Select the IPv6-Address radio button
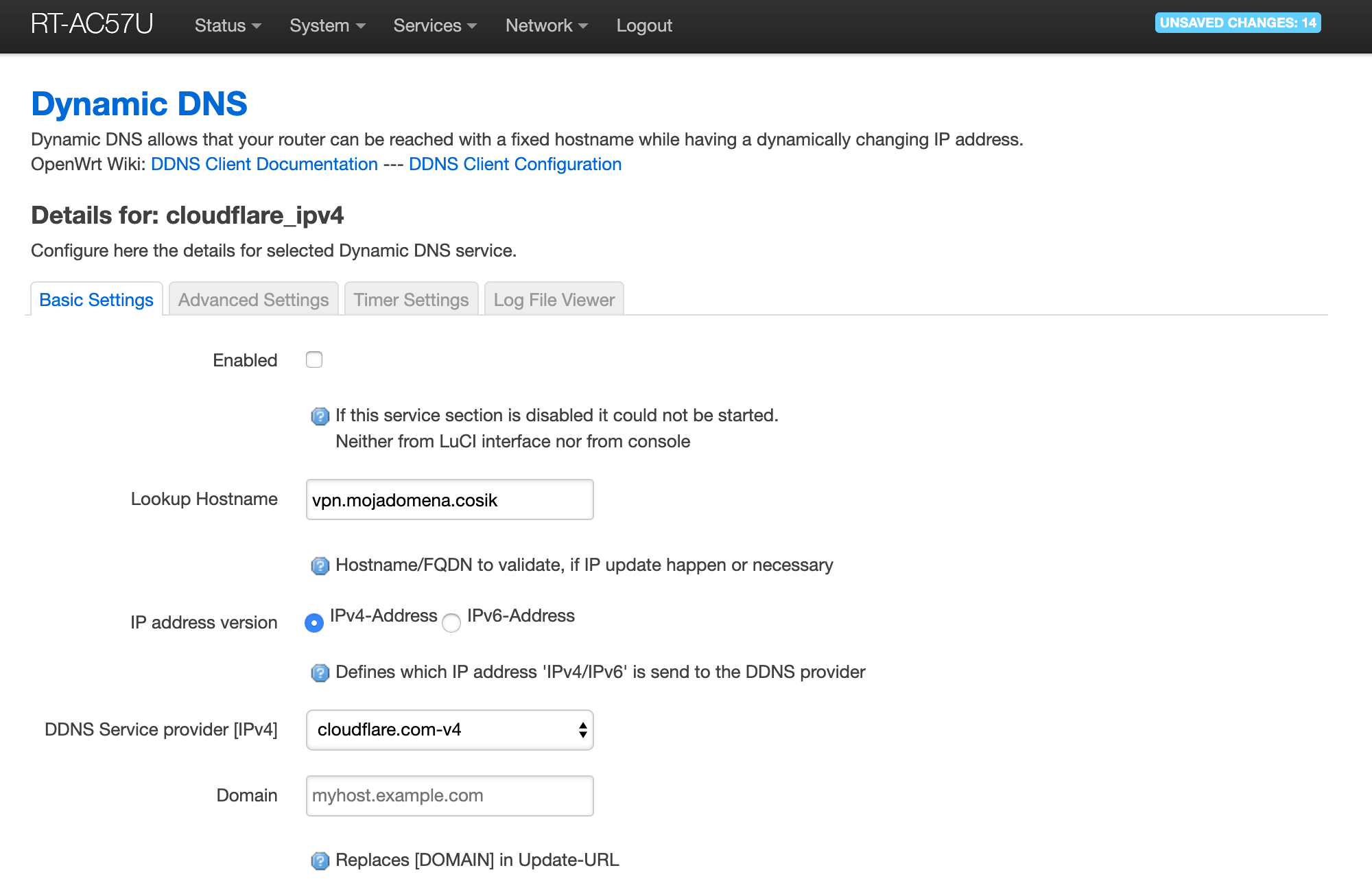 tap(451, 623)
